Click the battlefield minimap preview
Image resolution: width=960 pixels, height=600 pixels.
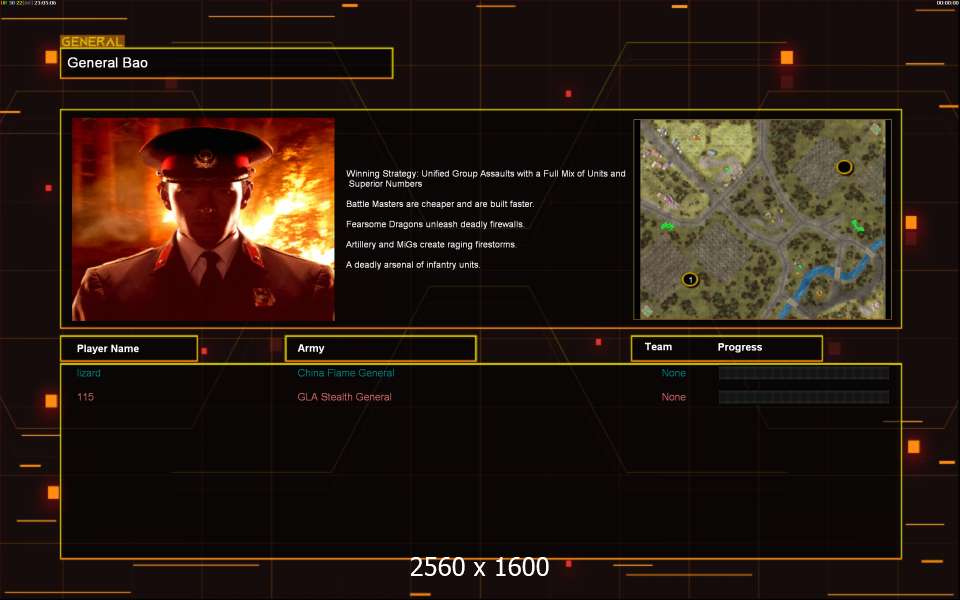(x=762, y=219)
